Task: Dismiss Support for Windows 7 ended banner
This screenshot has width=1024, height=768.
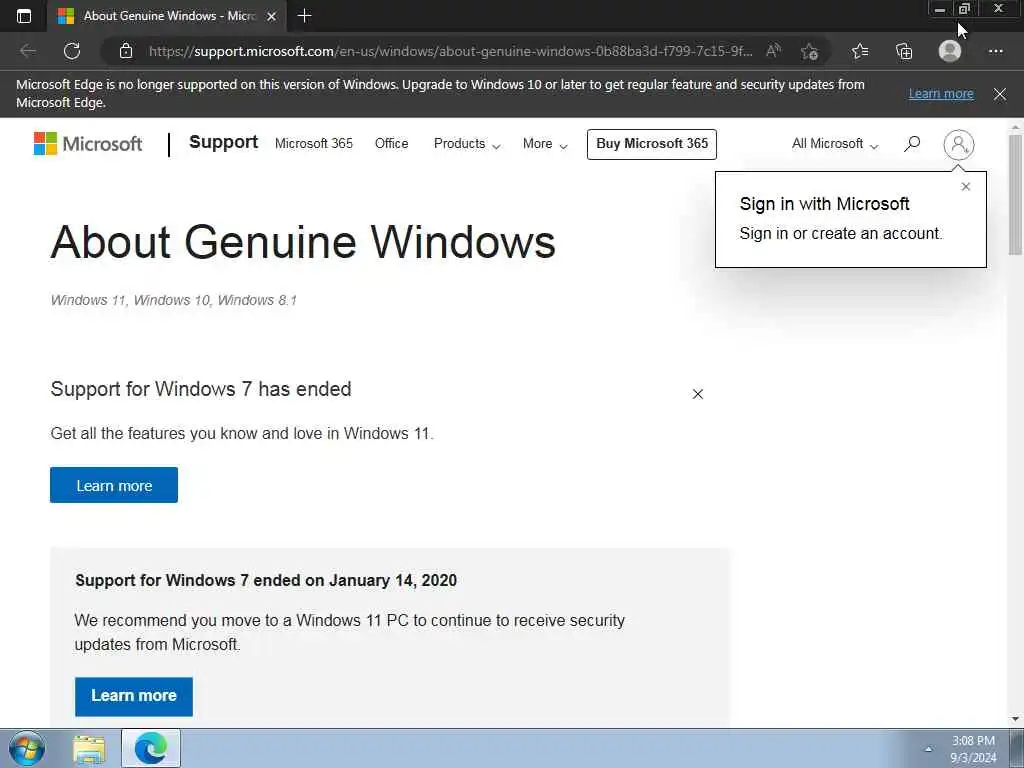Action: pyautogui.click(x=697, y=394)
